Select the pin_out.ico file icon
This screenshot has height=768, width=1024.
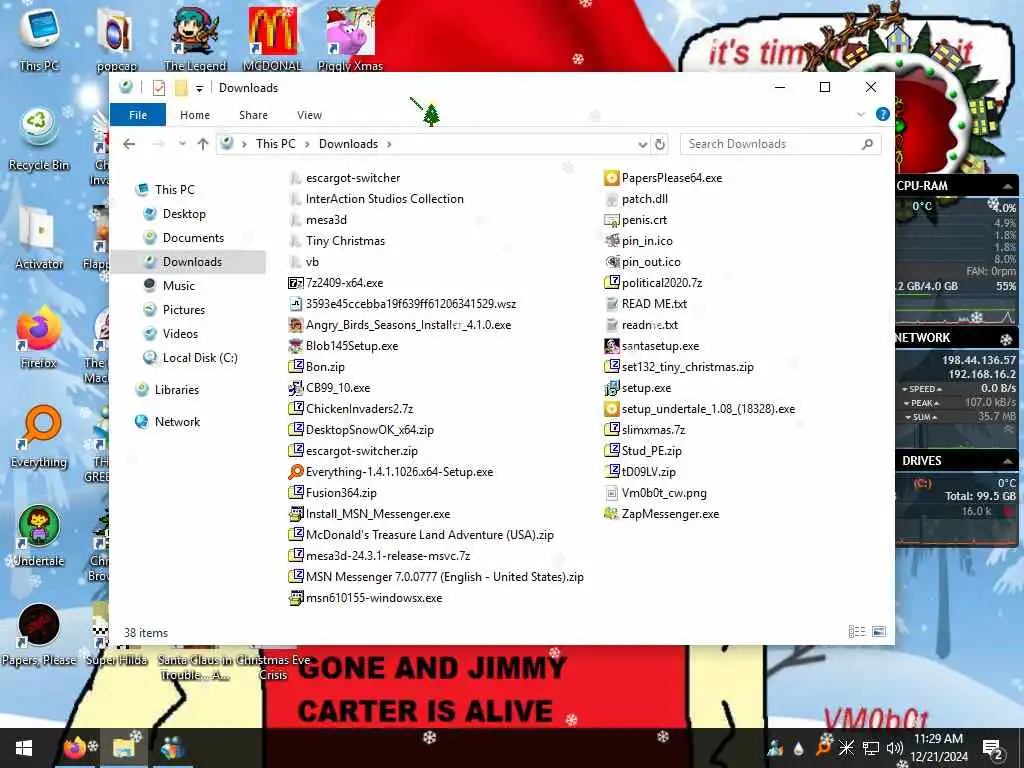point(611,262)
